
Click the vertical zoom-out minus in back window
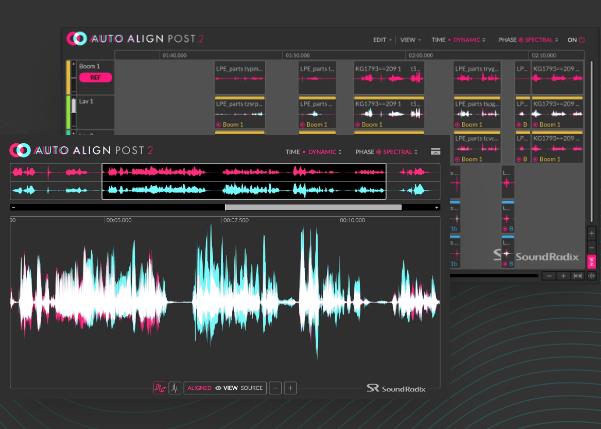[591, 247]
